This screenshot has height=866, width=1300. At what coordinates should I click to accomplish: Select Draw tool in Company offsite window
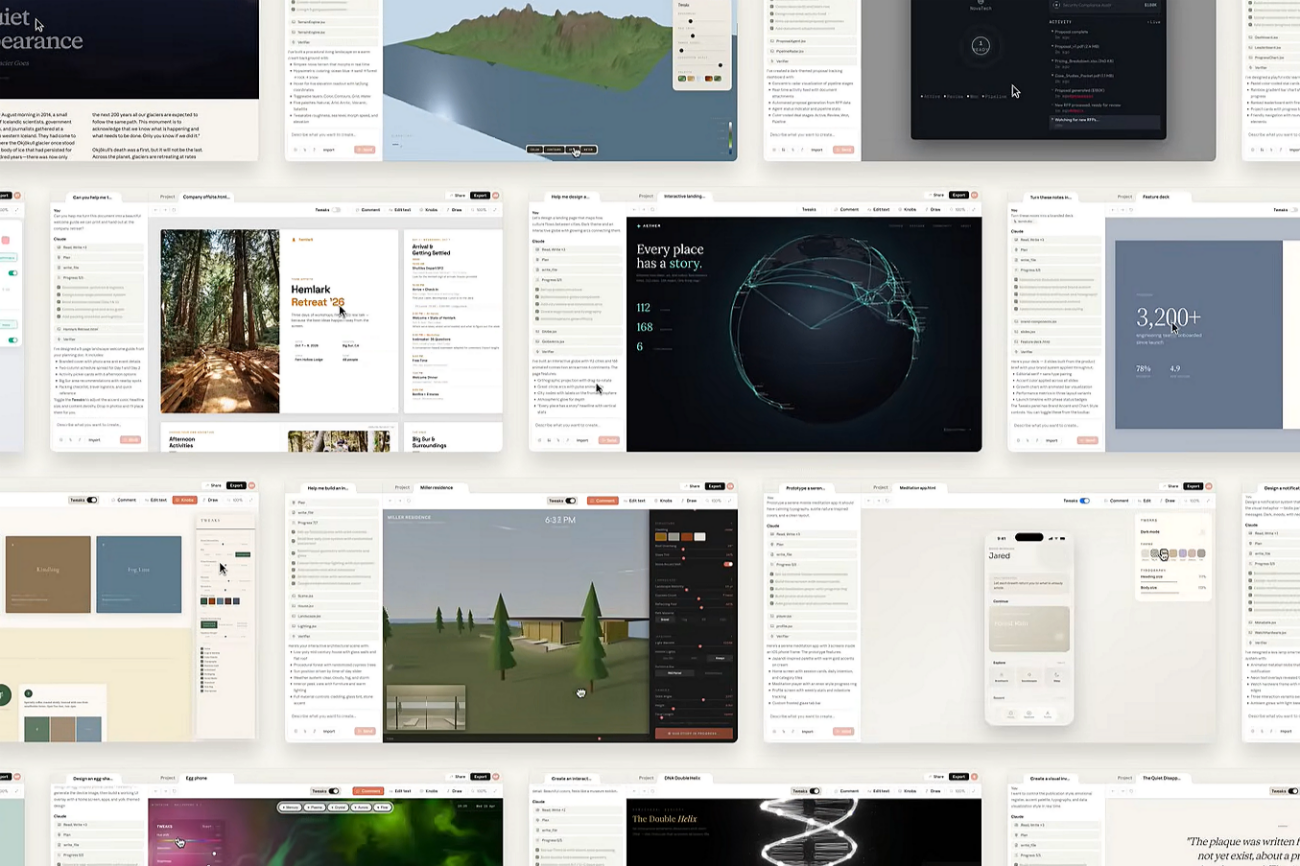[x=456, y=210]
